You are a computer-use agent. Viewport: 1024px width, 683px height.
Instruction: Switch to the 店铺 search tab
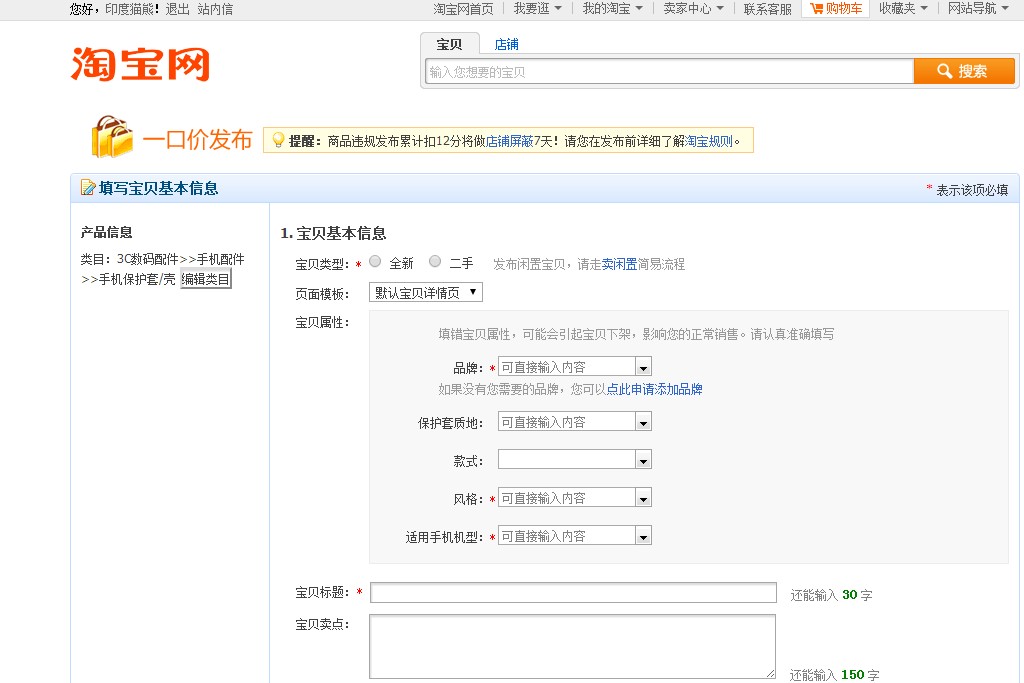click(506, 44)
